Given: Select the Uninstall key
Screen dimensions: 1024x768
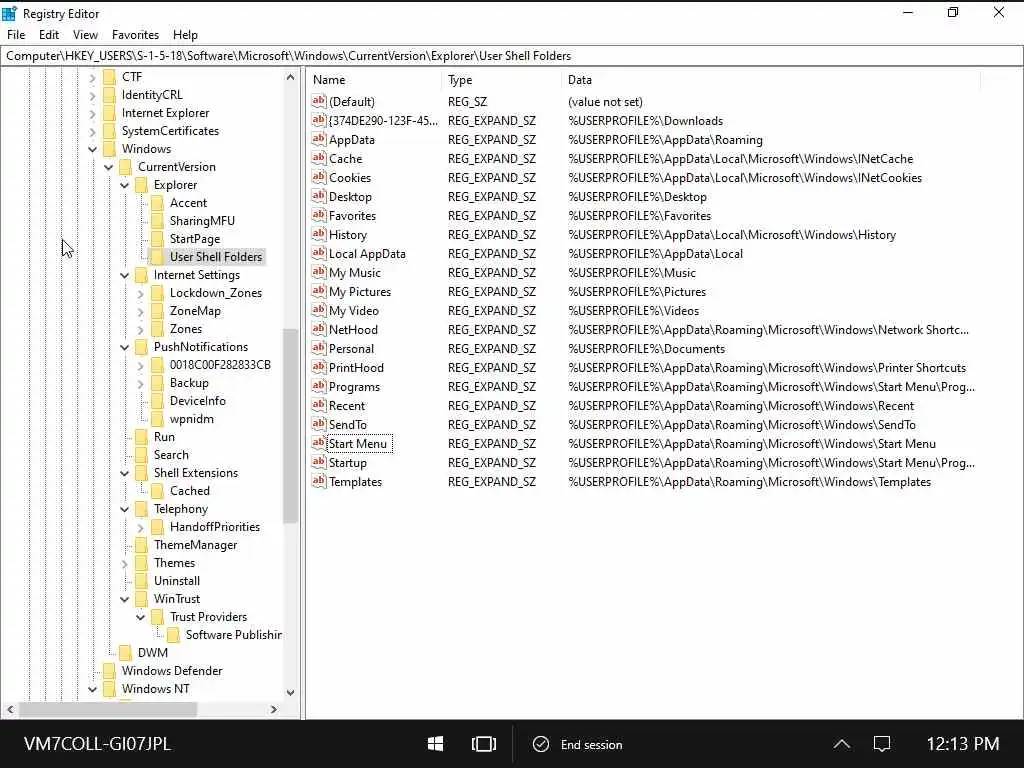Looking at the screenshot, I should coord(177,581).
